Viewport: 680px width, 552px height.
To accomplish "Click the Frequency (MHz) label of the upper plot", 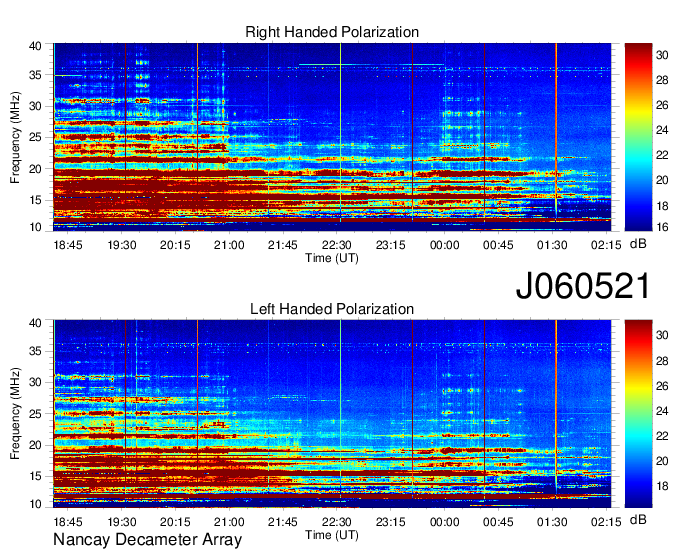I will 15,137.
